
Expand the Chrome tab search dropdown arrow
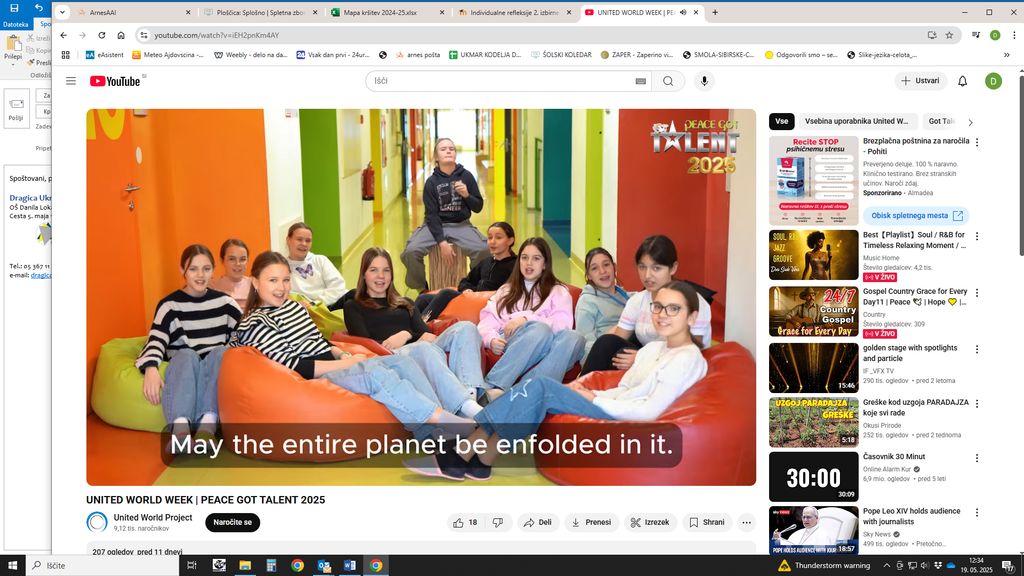[62, 12]
